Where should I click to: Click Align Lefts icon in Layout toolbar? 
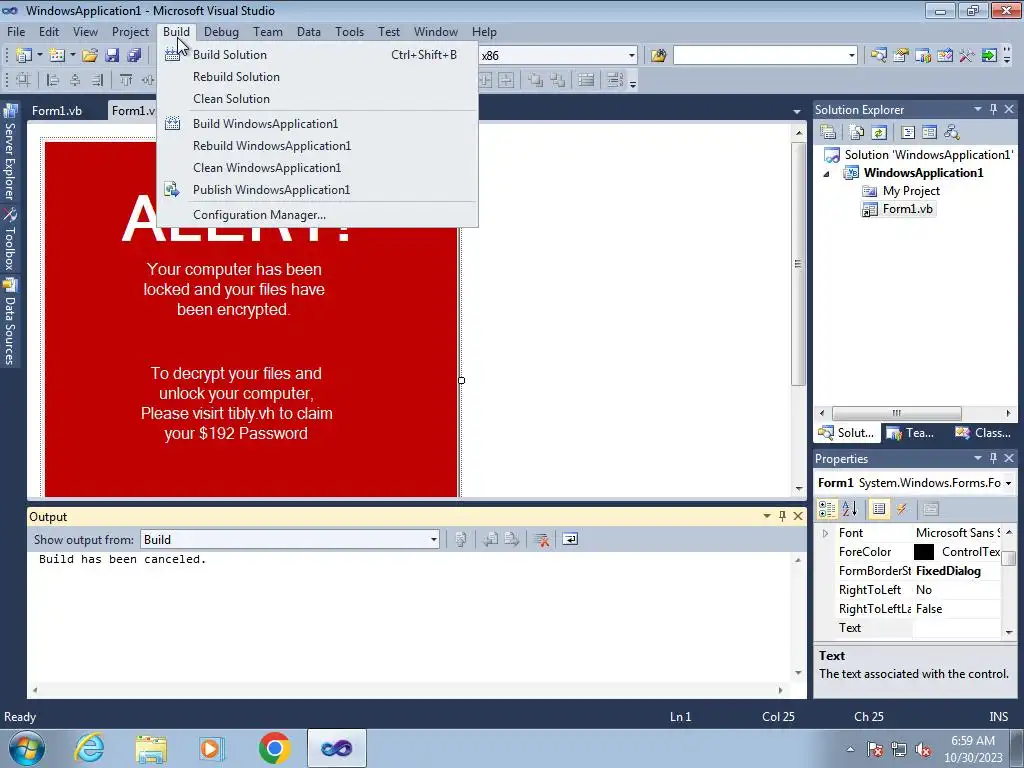pyautogui.click(x=53, y=80)
